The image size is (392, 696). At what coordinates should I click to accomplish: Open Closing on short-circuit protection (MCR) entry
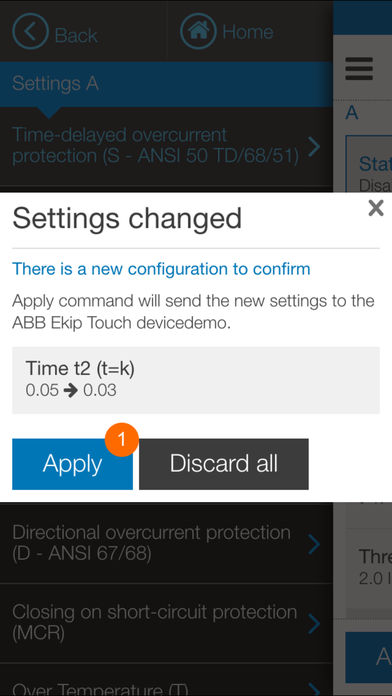[x=166, y=623]
